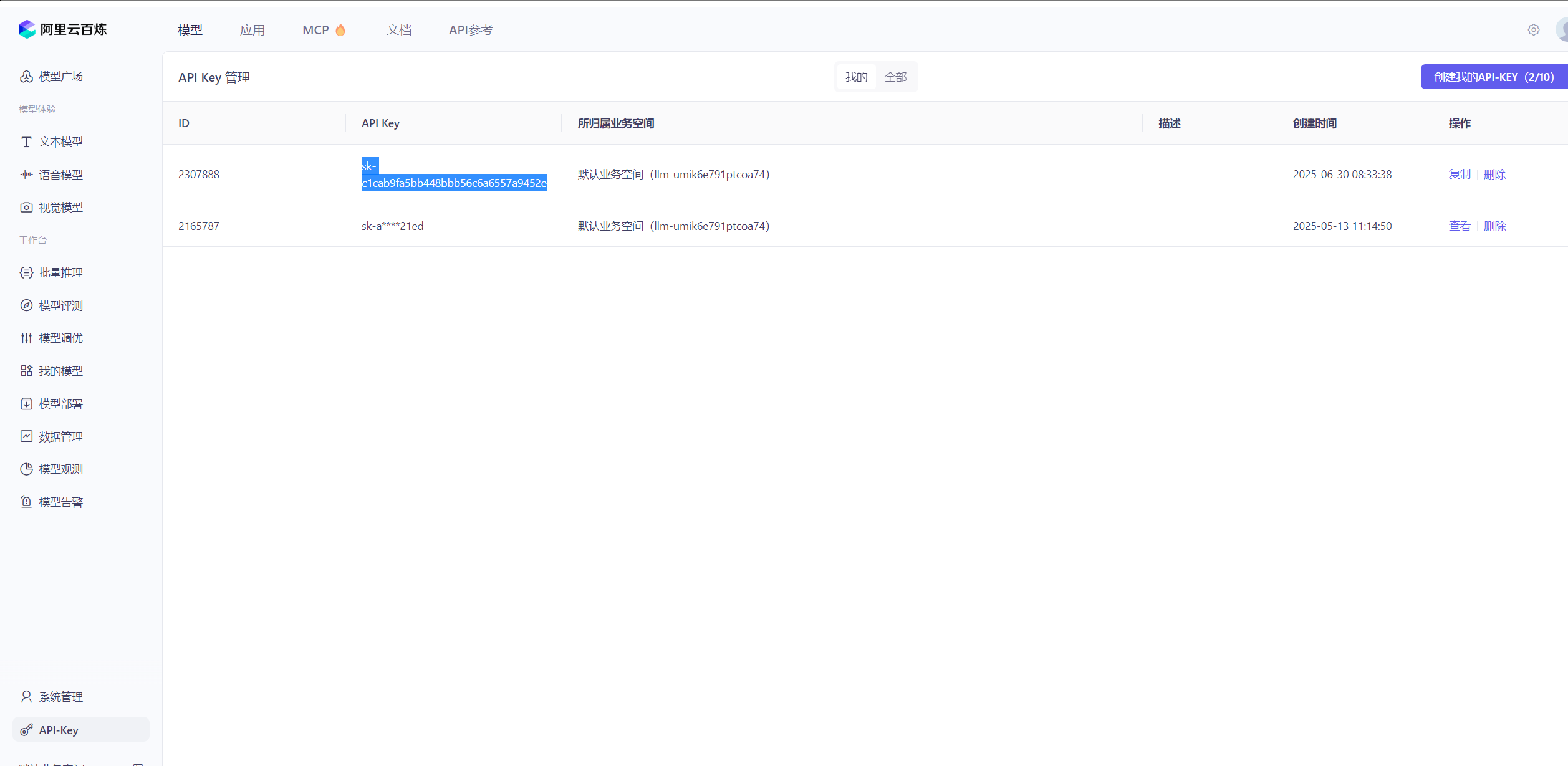Open the 模型部署 panel
The width and height of the screenshot is (1568, 766).
point(61,403)
